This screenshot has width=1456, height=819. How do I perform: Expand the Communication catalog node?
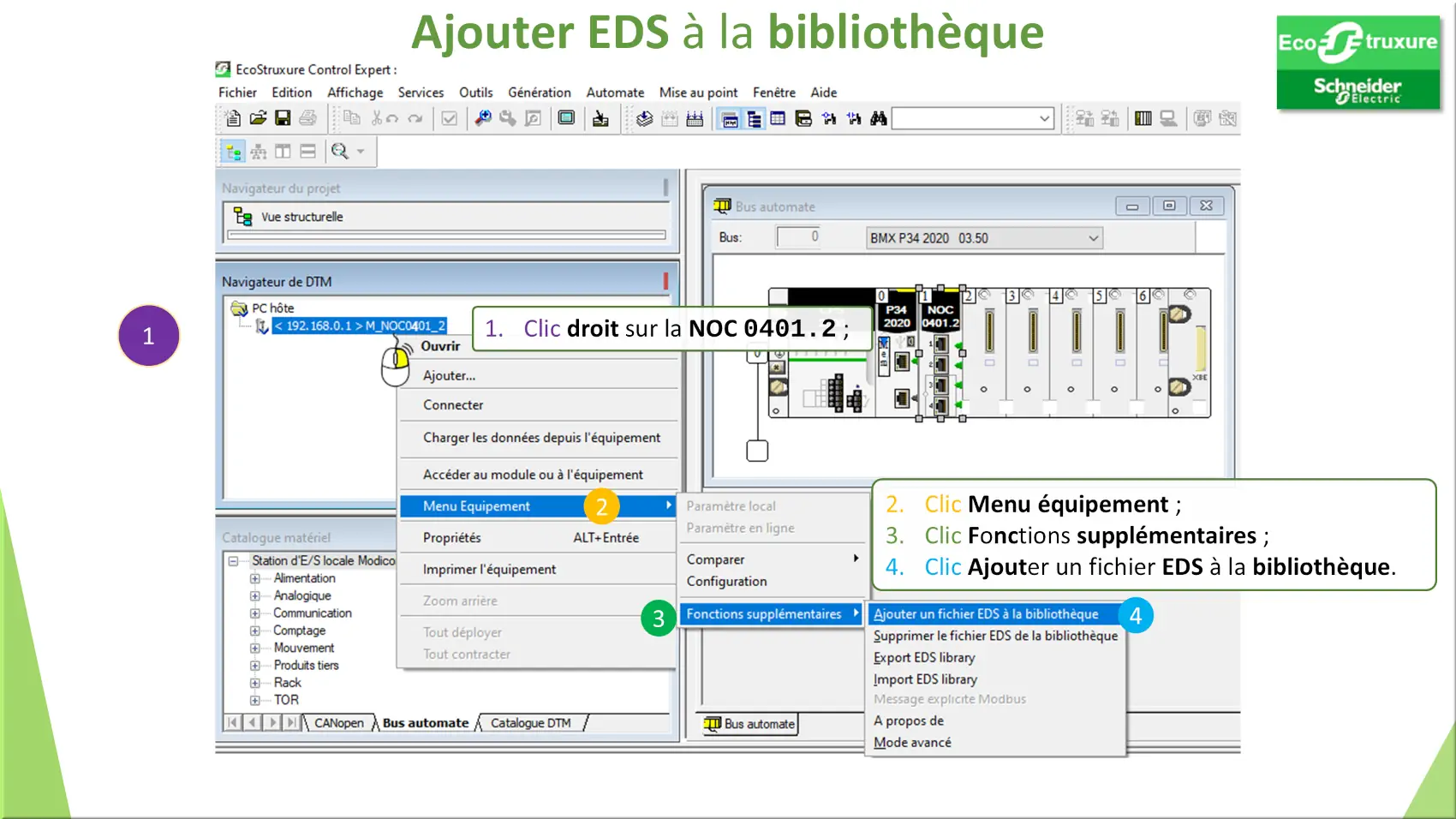[x=254, y=613]
